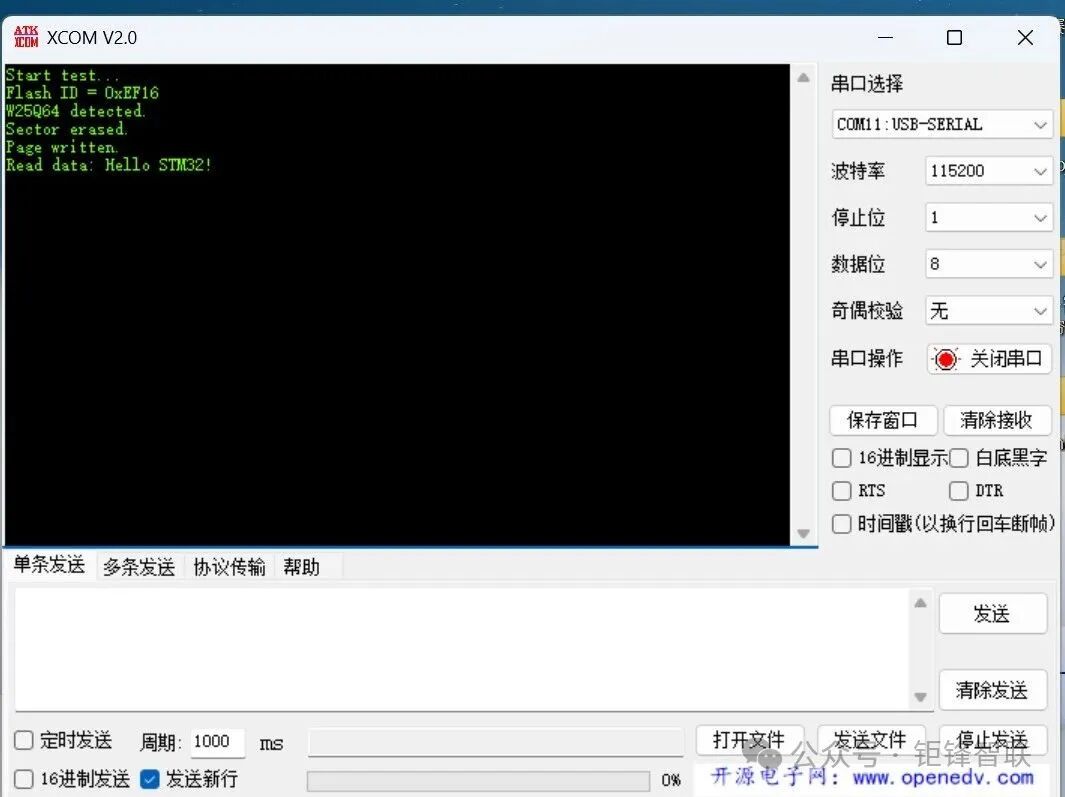Click the 保存窗口 button
1065x797 pixels.
click(x=883, y=420)
